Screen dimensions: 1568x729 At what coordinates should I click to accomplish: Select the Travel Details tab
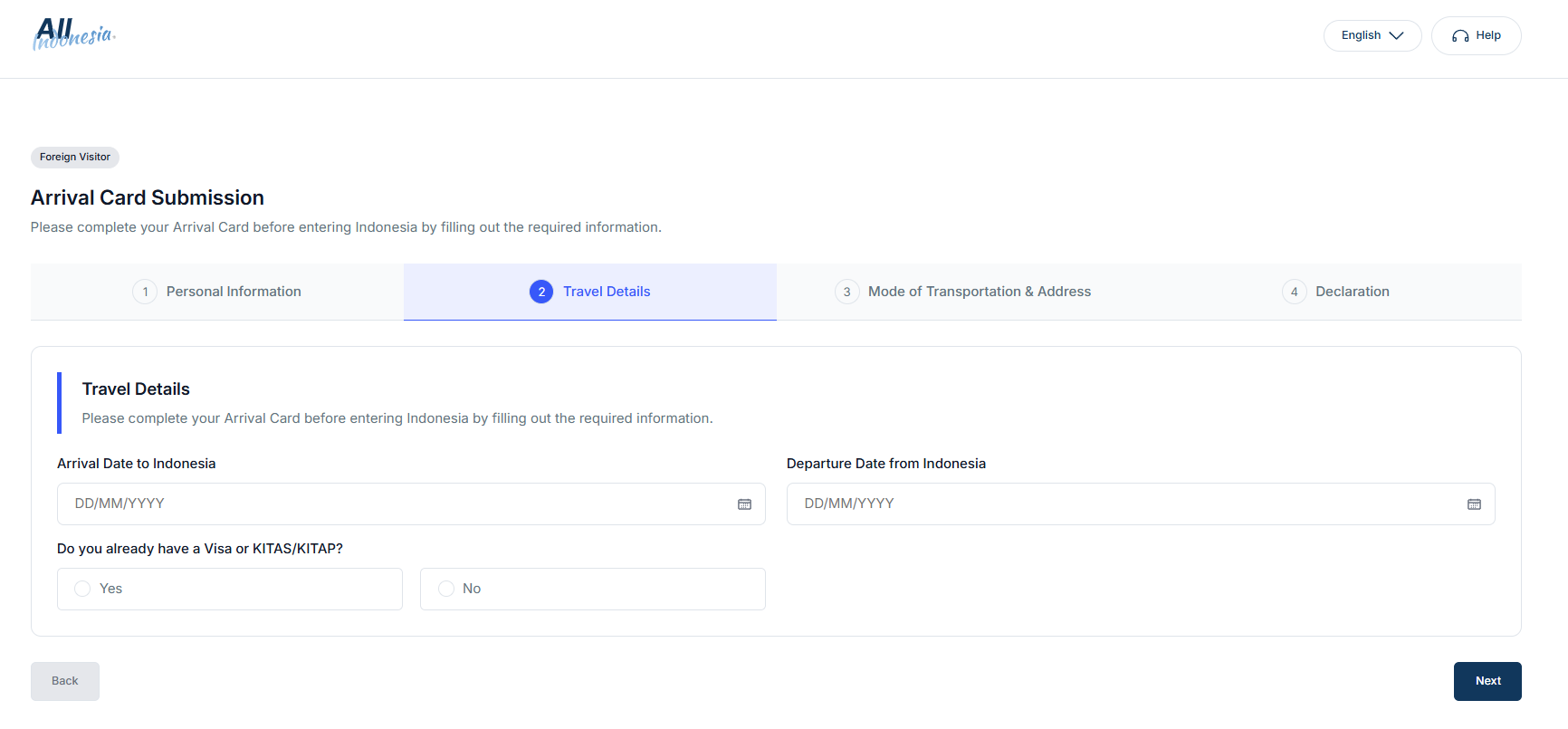point(590,292)
